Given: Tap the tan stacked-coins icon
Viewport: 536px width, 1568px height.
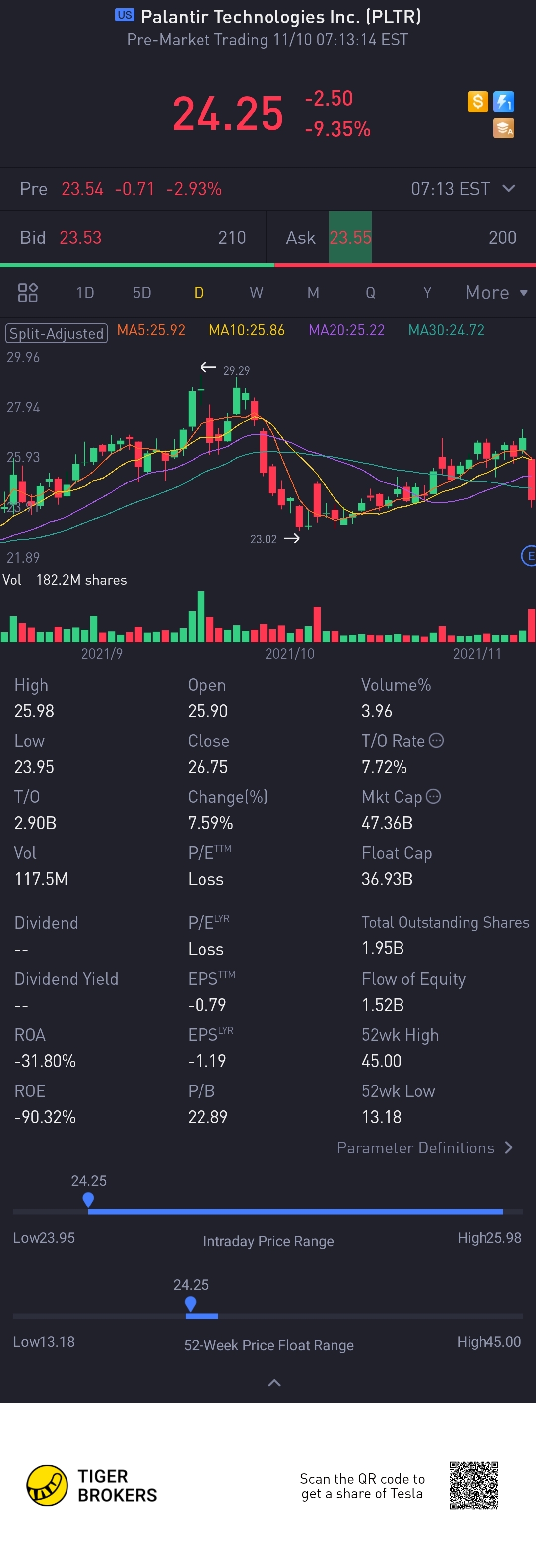Looking at the screenshot, I should coord(504,128).
